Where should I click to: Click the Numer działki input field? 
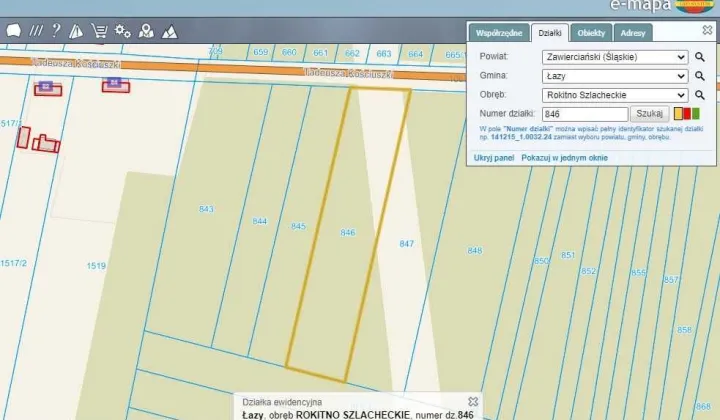(x=578, y=114)
